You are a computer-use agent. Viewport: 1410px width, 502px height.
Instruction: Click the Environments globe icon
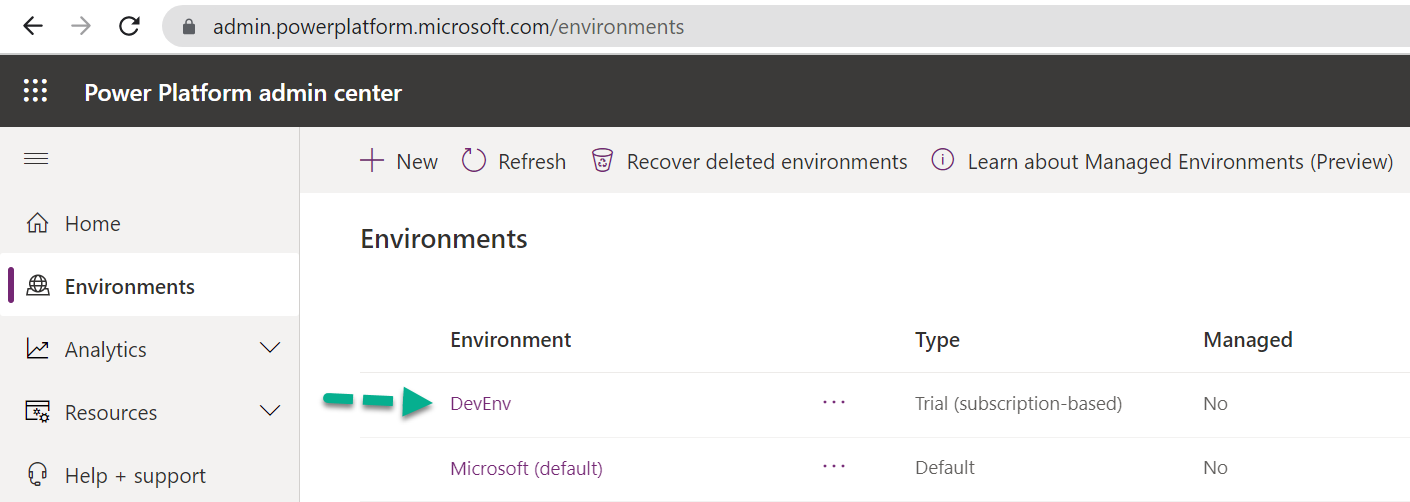pos(38,287)
